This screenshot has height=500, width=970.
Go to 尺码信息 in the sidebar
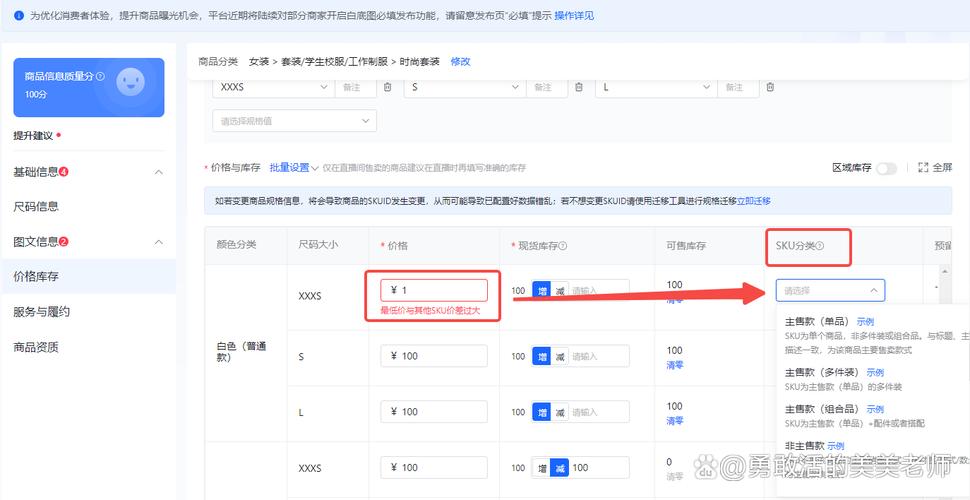36,207
